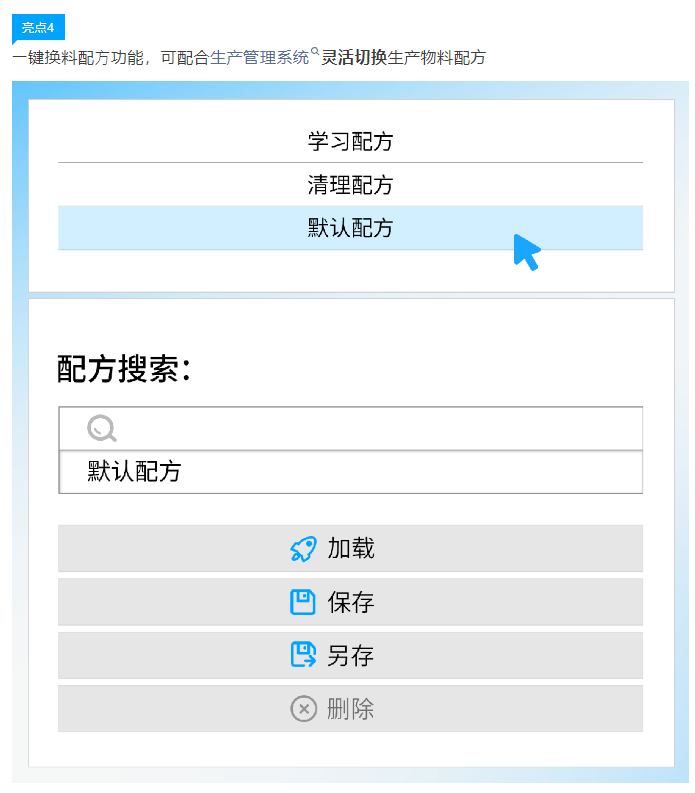Click the 另存 button label
This screenshot has height=793, width=695.
tap(351, 655)
